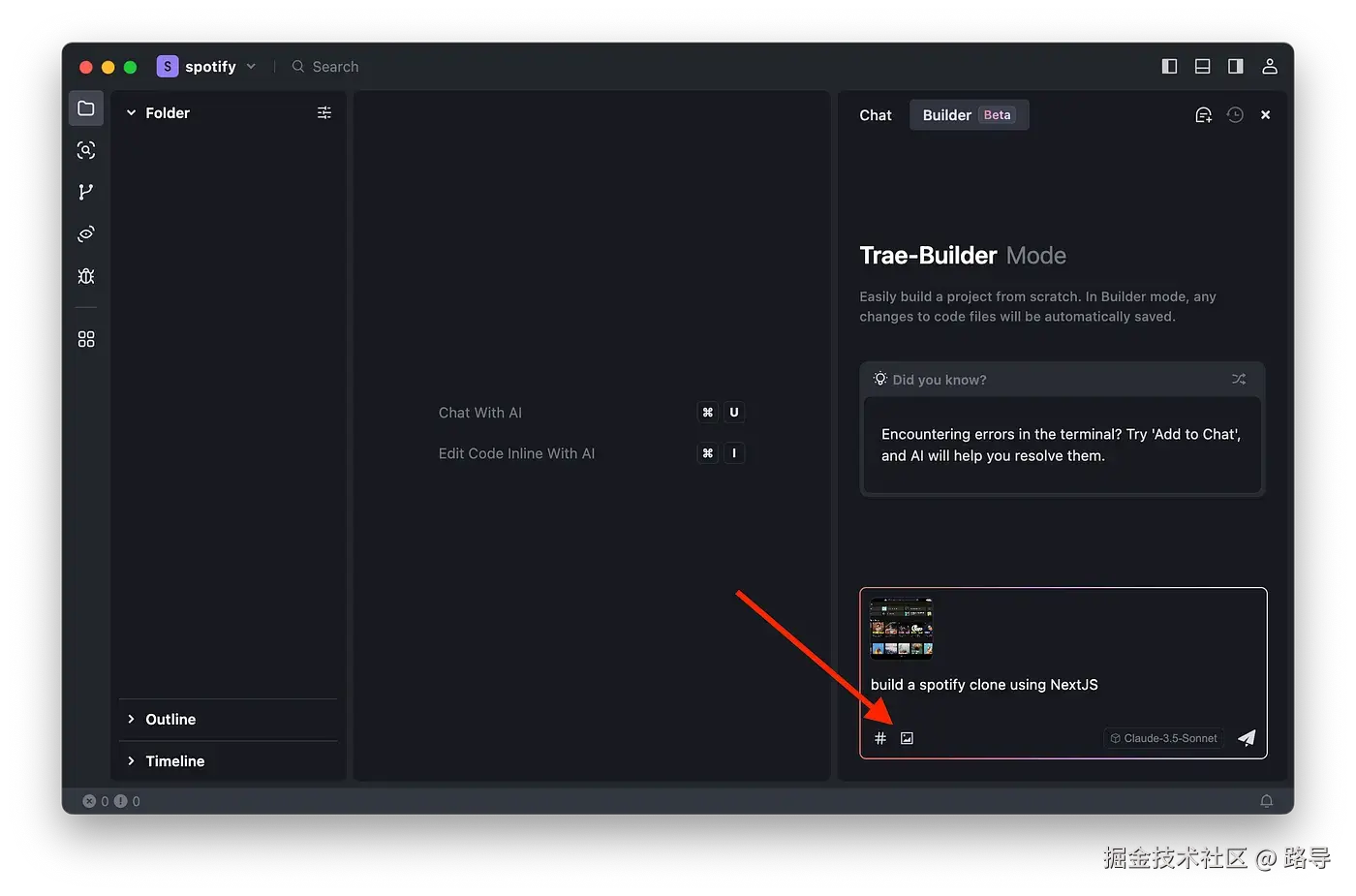Click the Search field in title bar
The height and width of the screenshot is (896, 1356).
326,67
